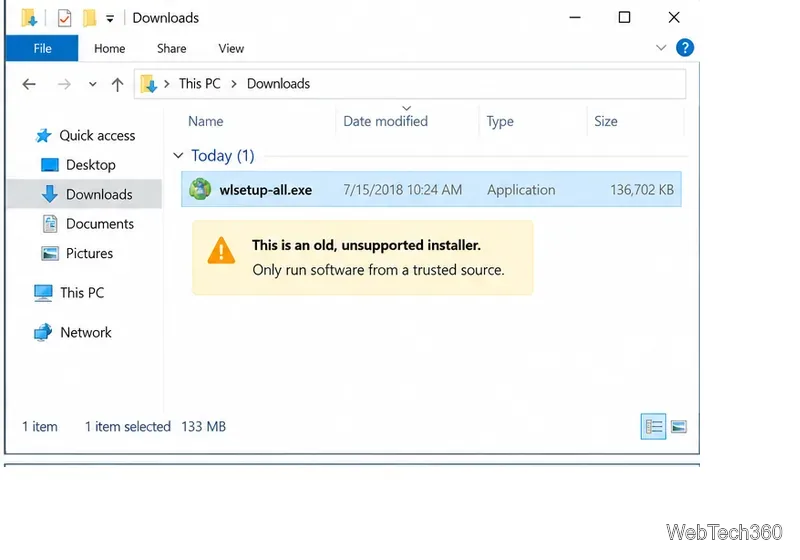Open the Recent locations dropdown

pos(92,84)
